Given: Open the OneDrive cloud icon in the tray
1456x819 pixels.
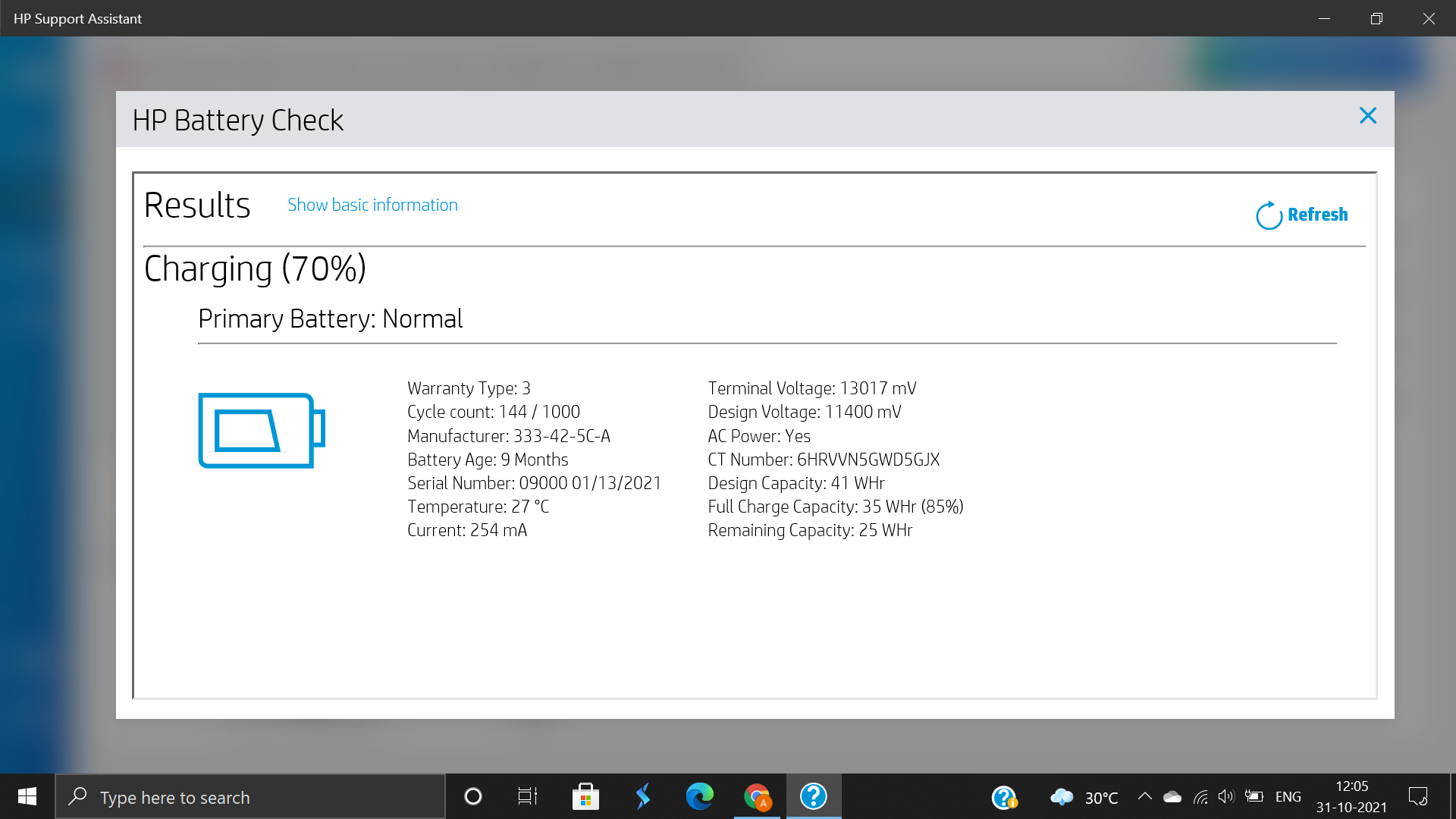Looking at the screenshot, I should click(x=1172, y=797).
